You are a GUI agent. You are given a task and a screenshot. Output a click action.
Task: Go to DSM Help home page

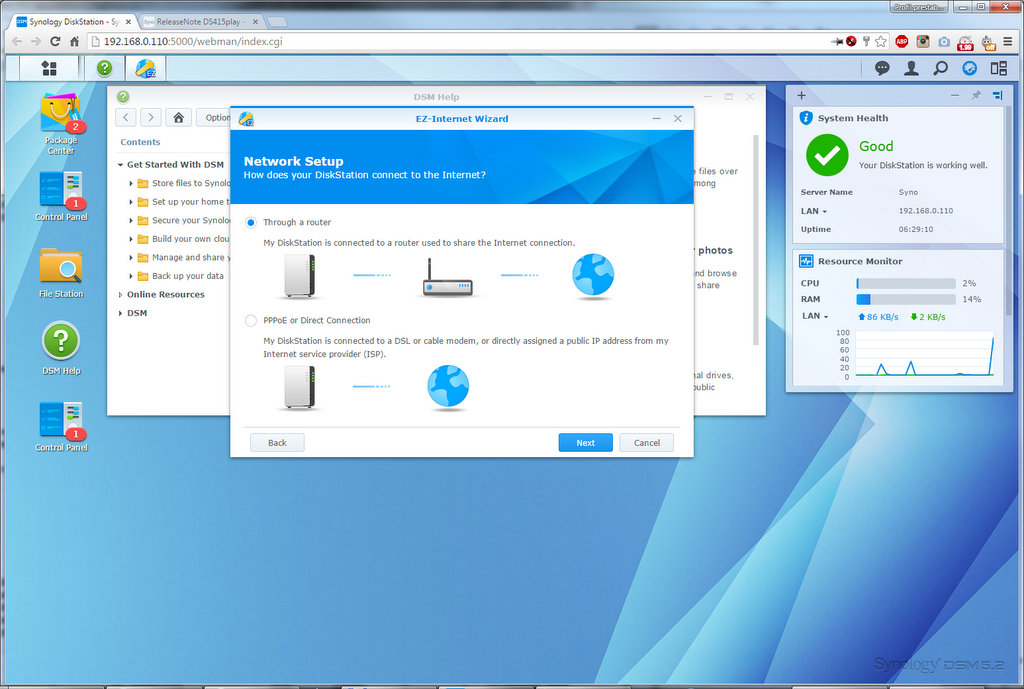(178, 118)
